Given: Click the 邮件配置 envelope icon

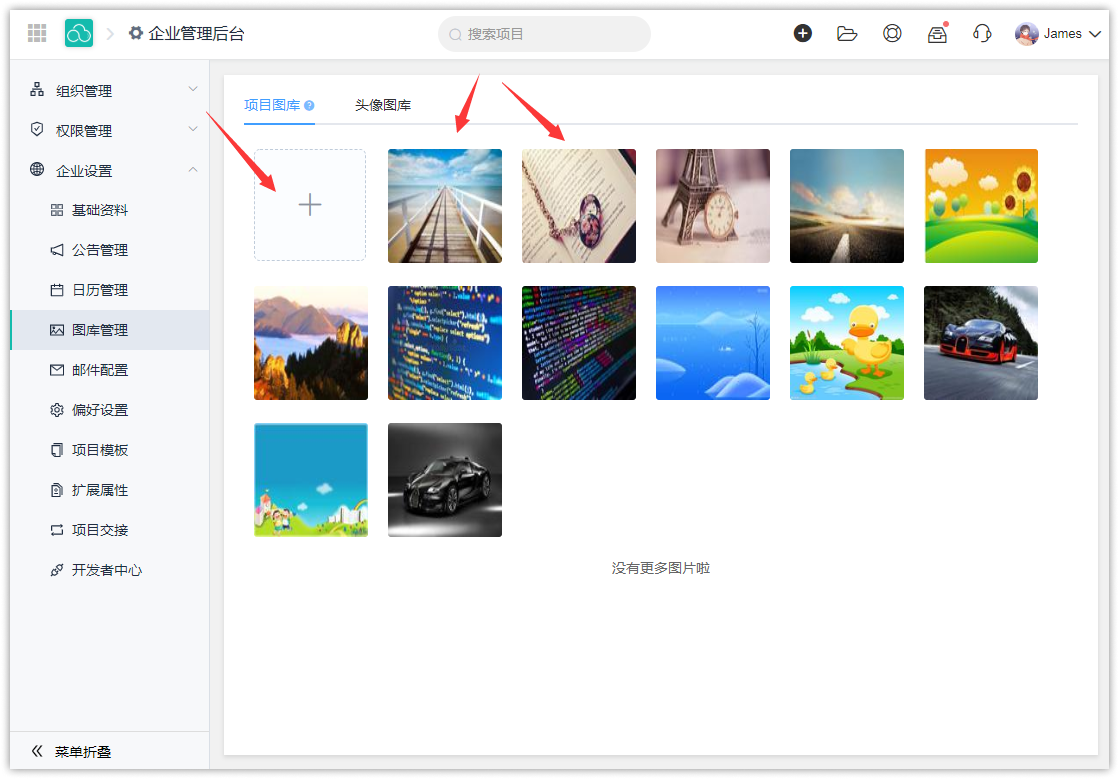Looking at the screenshot, I should point(57,370).
